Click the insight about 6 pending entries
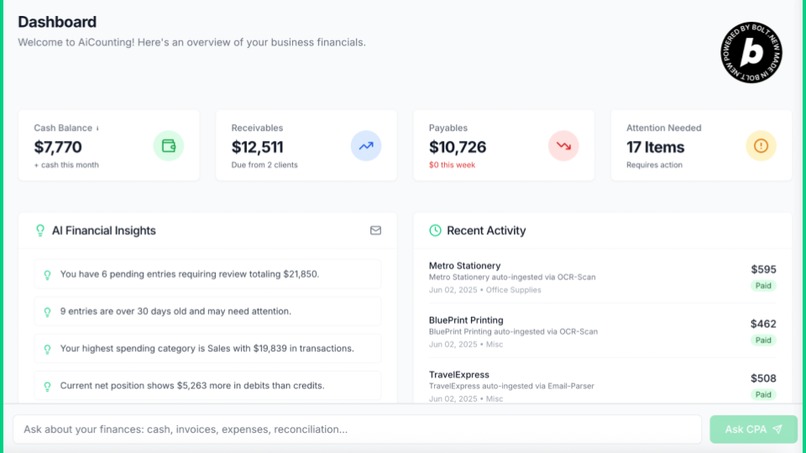806x453 pixels. coord(208,274)
